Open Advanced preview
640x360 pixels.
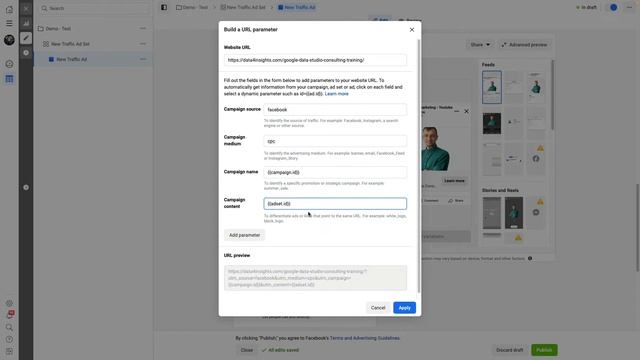coord(524,44)
